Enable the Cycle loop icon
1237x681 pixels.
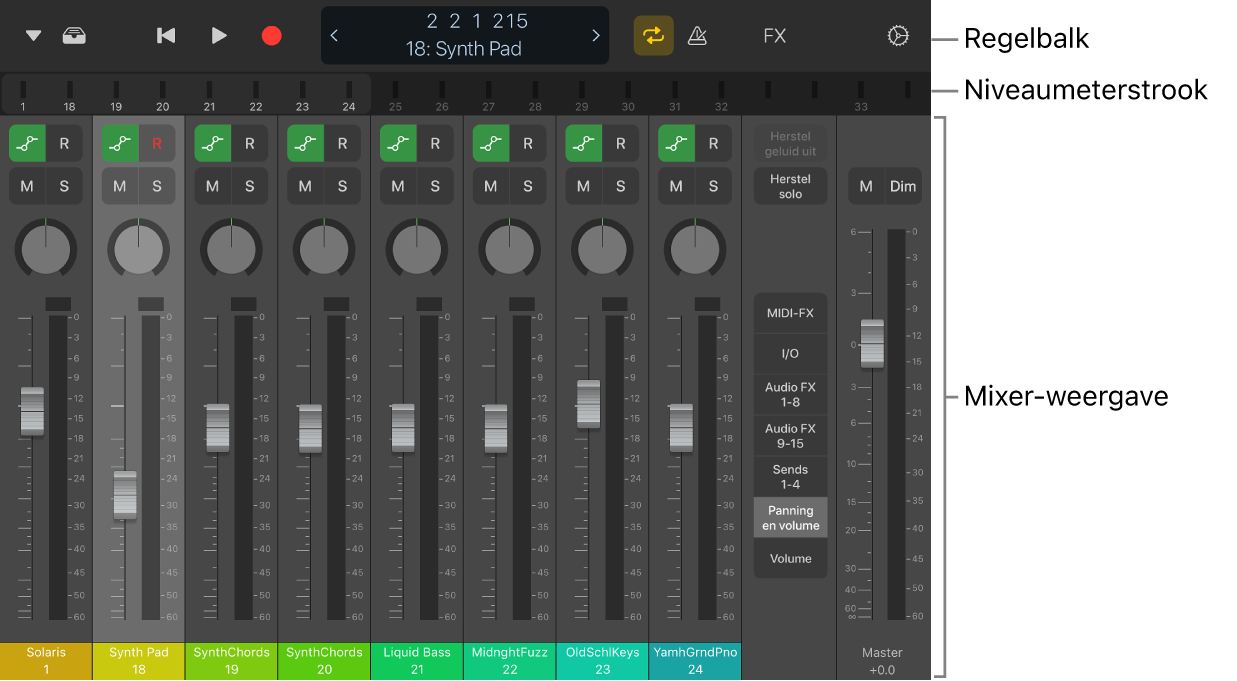[x=653, y=35]
